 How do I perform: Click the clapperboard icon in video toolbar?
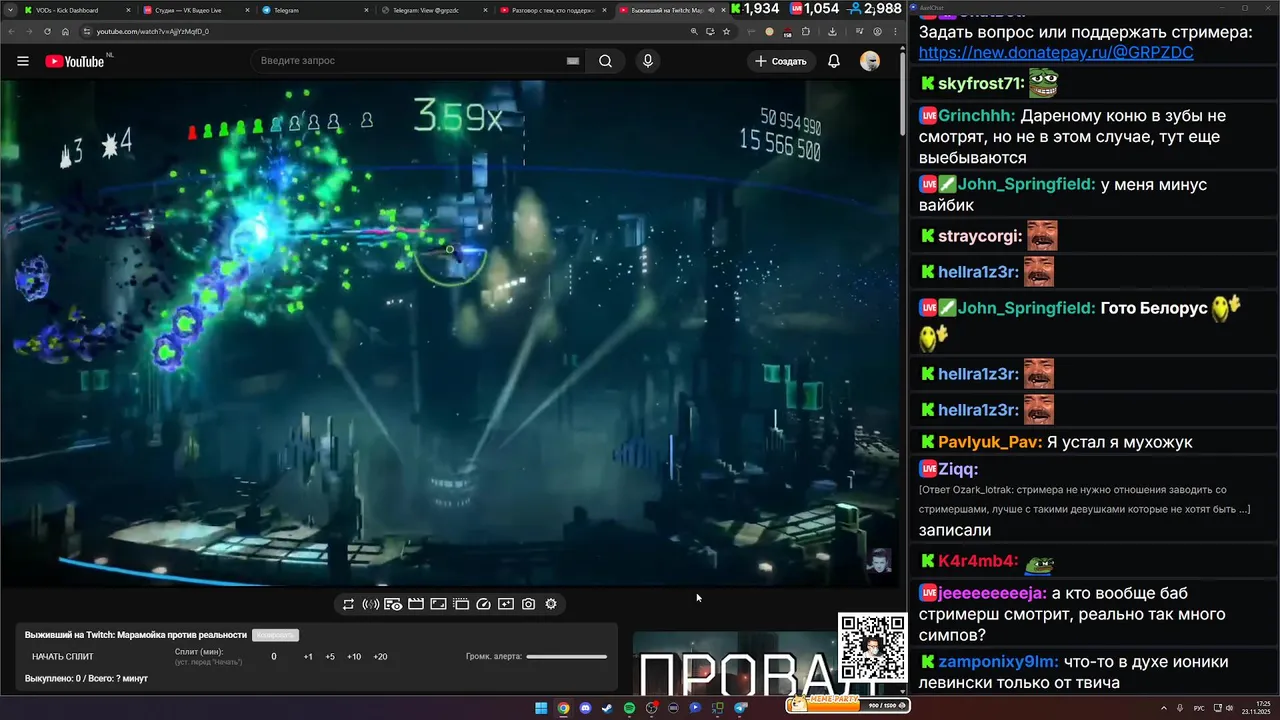pyautogui.click(x=416, y=604)
